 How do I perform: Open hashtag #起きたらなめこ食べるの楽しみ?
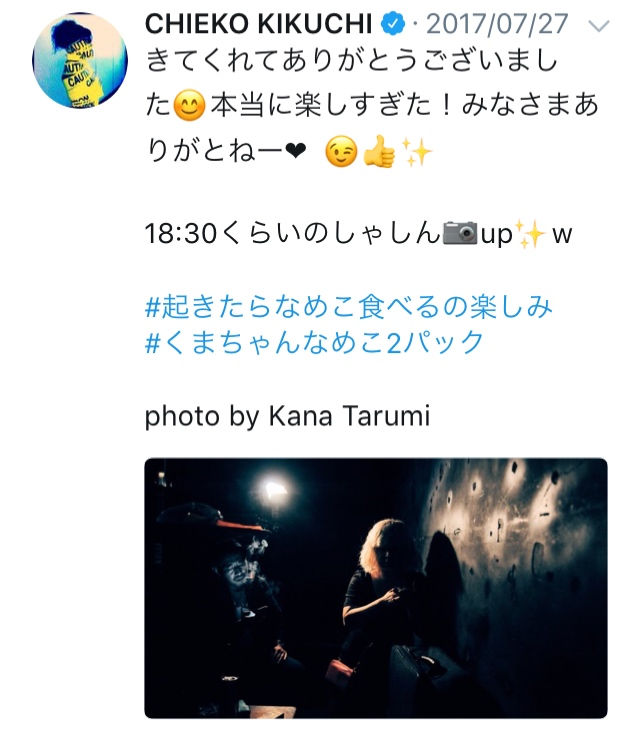coord(349,307)
